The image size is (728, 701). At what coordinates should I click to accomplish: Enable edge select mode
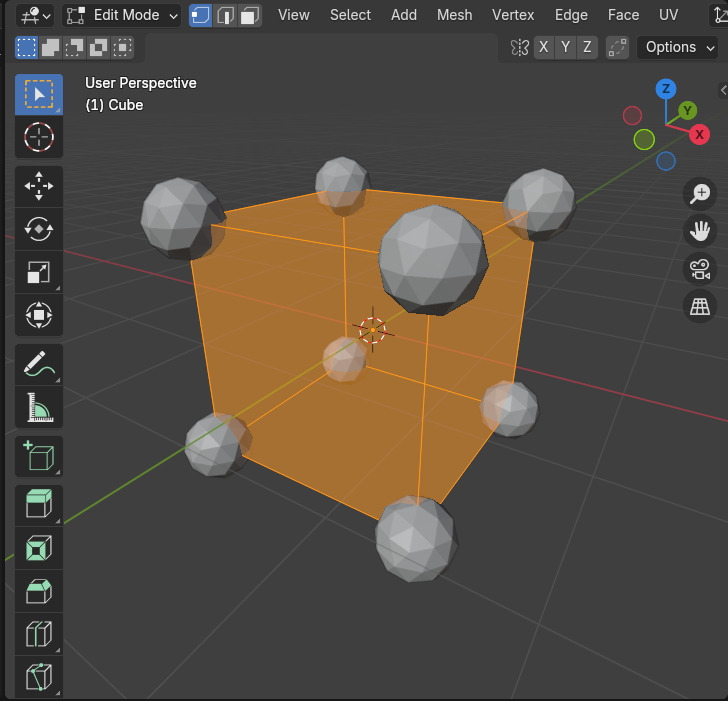click(x=225, y=15)
